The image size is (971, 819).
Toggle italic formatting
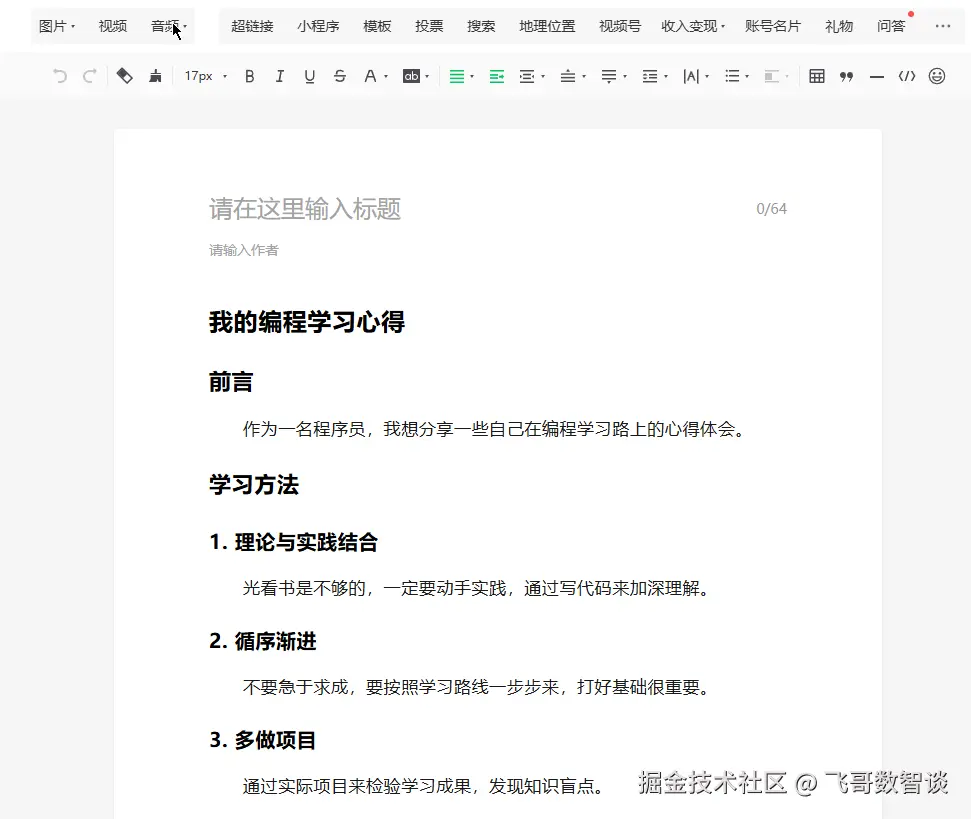click(280, 76)
